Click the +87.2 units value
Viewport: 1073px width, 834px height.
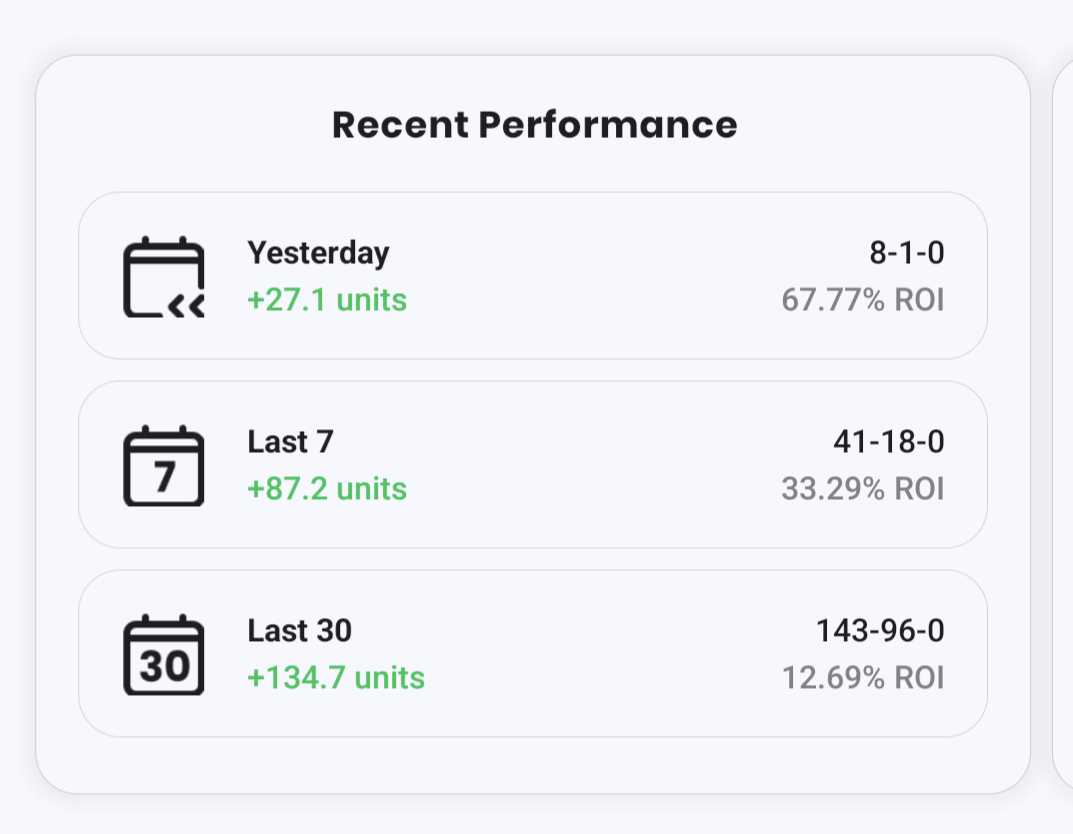[327, 489]
